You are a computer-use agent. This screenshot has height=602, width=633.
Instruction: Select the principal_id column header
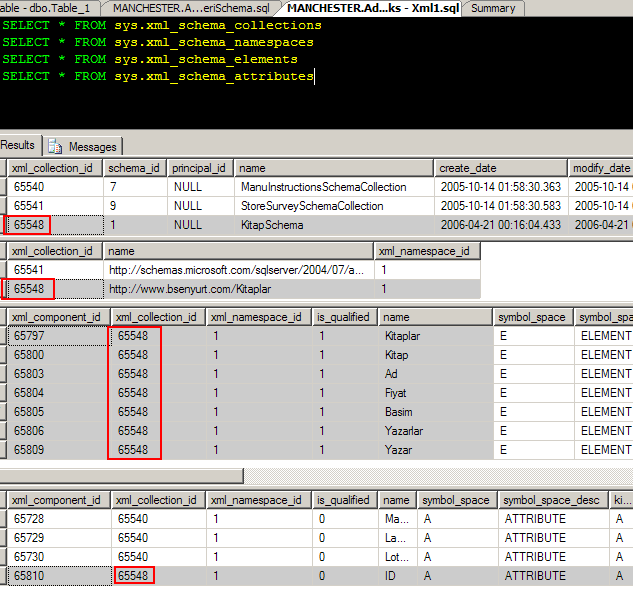pyautogui.click(x=199, y=168)
